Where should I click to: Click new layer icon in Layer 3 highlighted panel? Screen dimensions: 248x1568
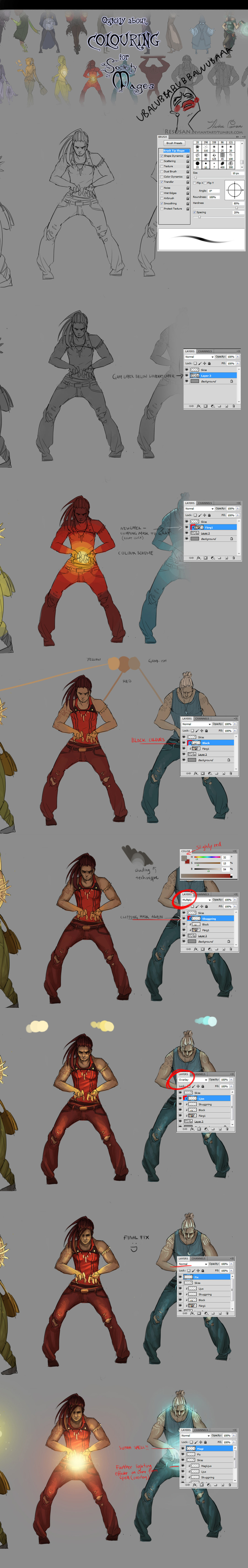227,406
